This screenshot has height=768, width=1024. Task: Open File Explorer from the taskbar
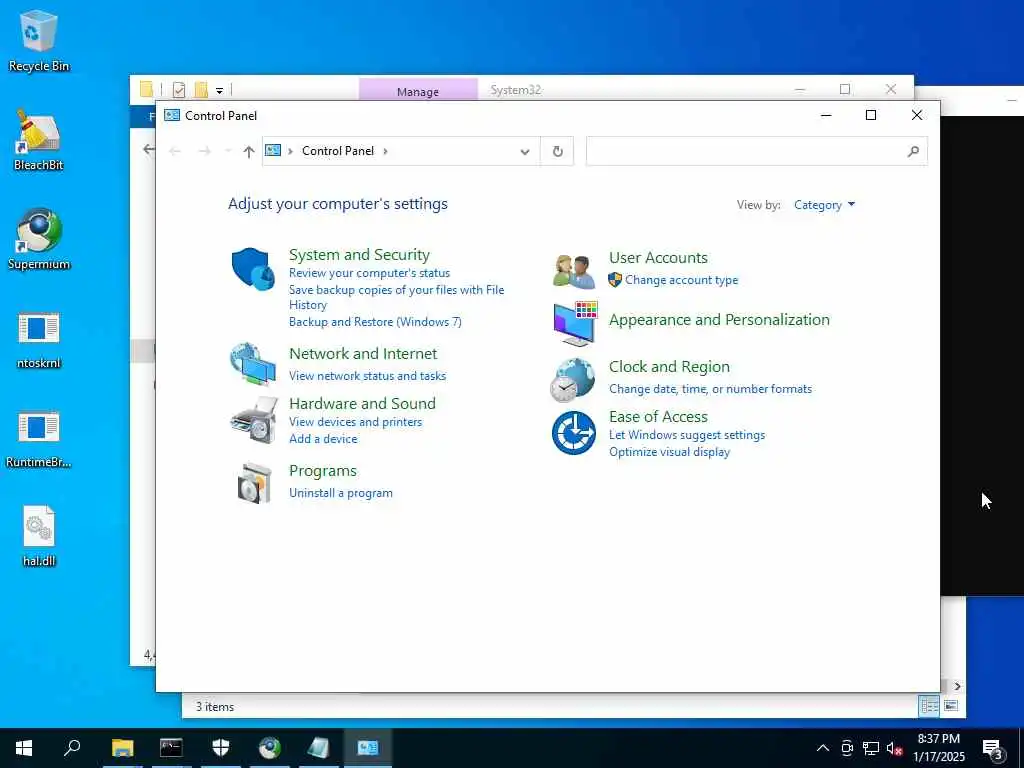pos(122,748)
